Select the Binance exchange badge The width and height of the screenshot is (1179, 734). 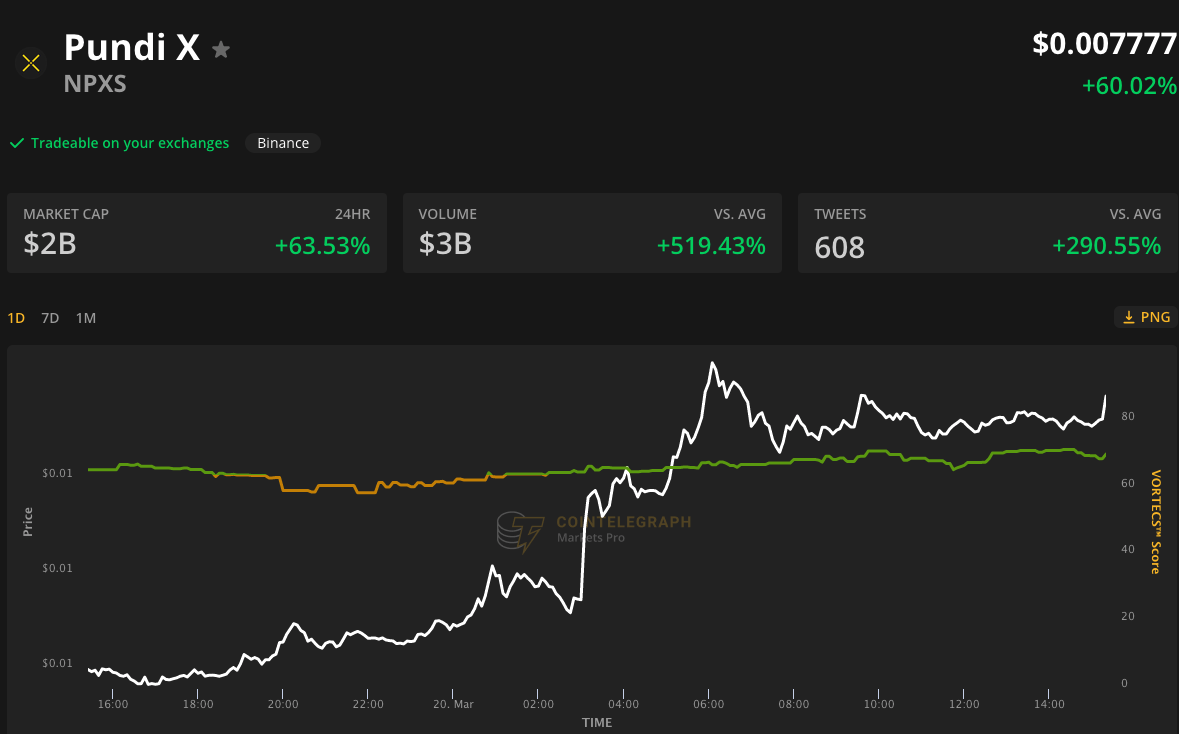[283, 143]
